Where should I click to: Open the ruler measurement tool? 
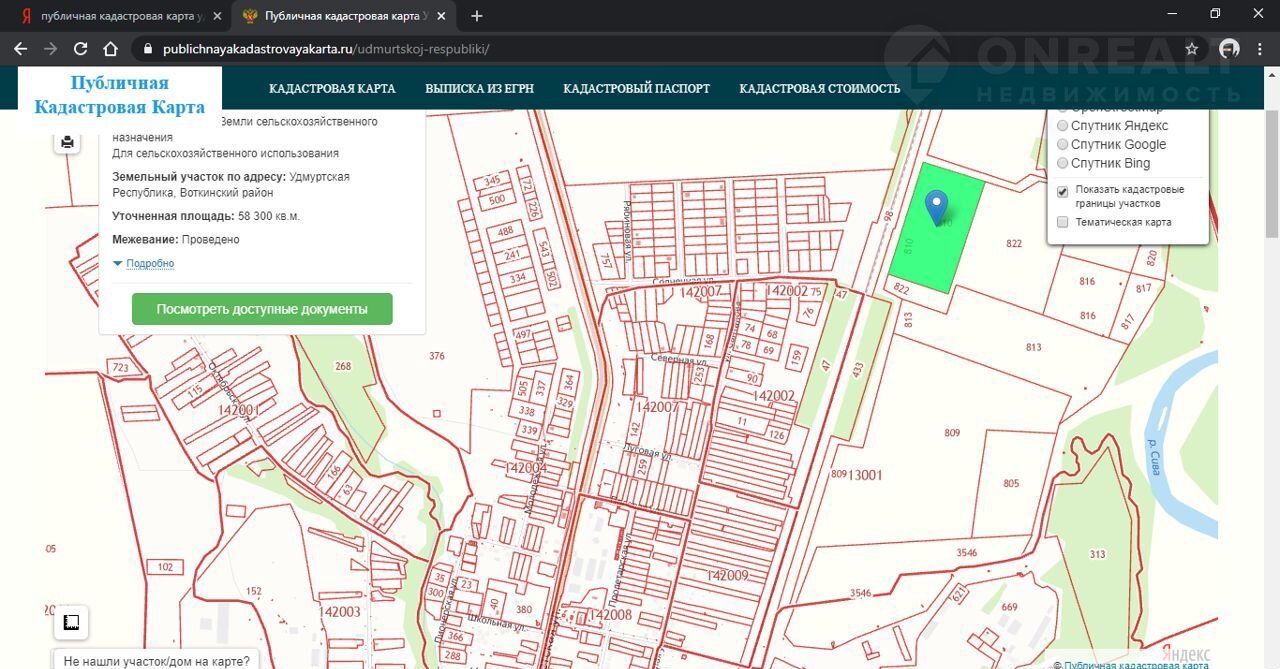[71, 622]
